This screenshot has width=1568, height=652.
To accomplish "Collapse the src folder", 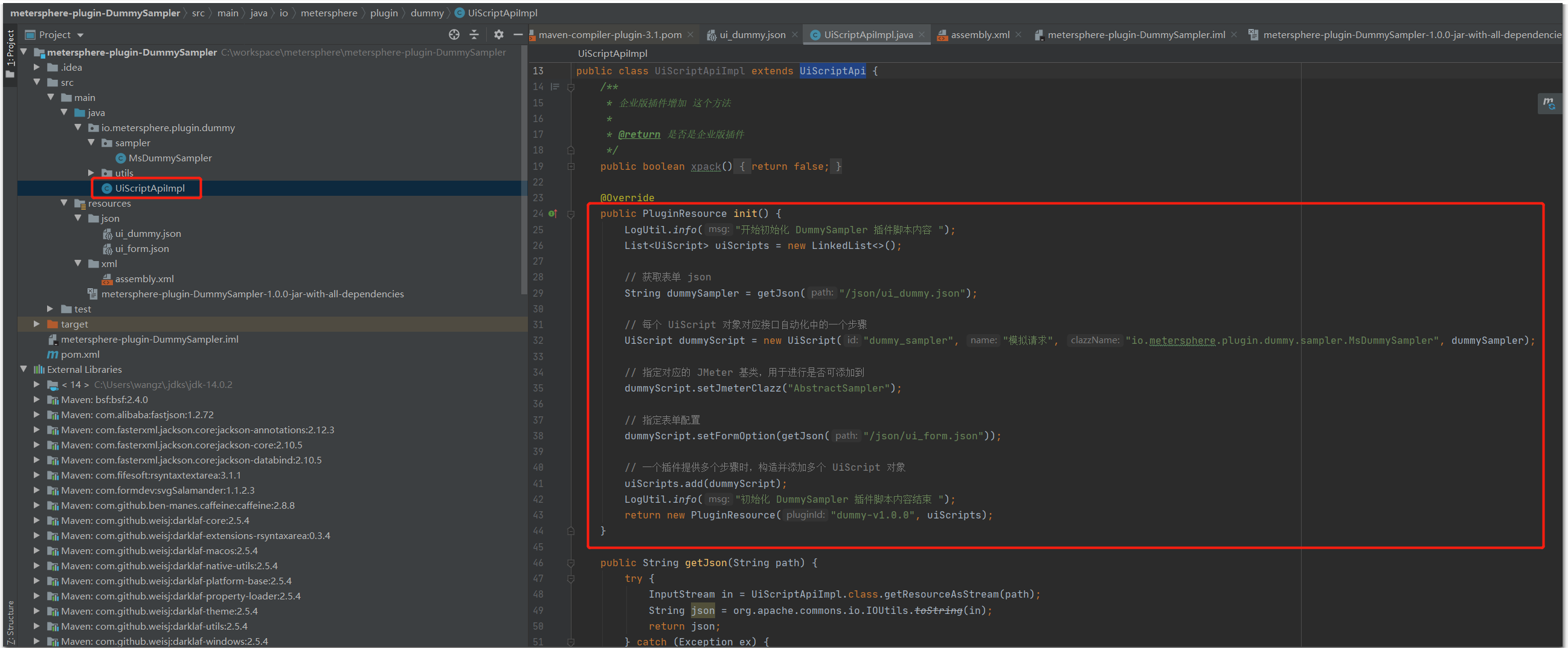I will point(37,83).
